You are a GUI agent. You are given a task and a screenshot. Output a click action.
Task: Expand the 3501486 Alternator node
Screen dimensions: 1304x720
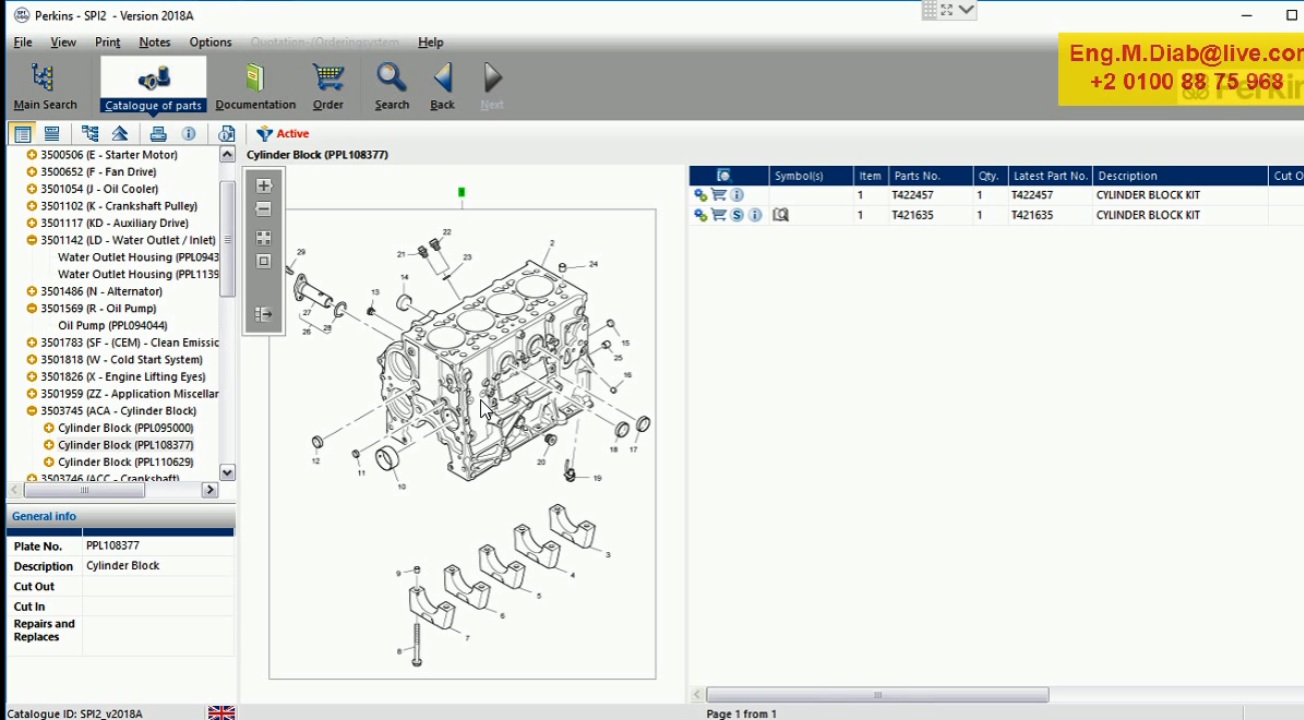coord(32,291)
